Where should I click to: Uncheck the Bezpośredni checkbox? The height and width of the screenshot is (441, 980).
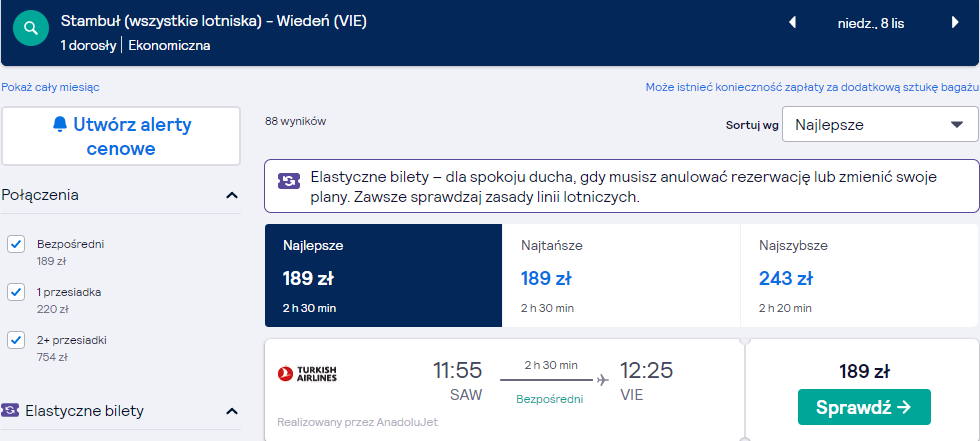tap(16, 244)
